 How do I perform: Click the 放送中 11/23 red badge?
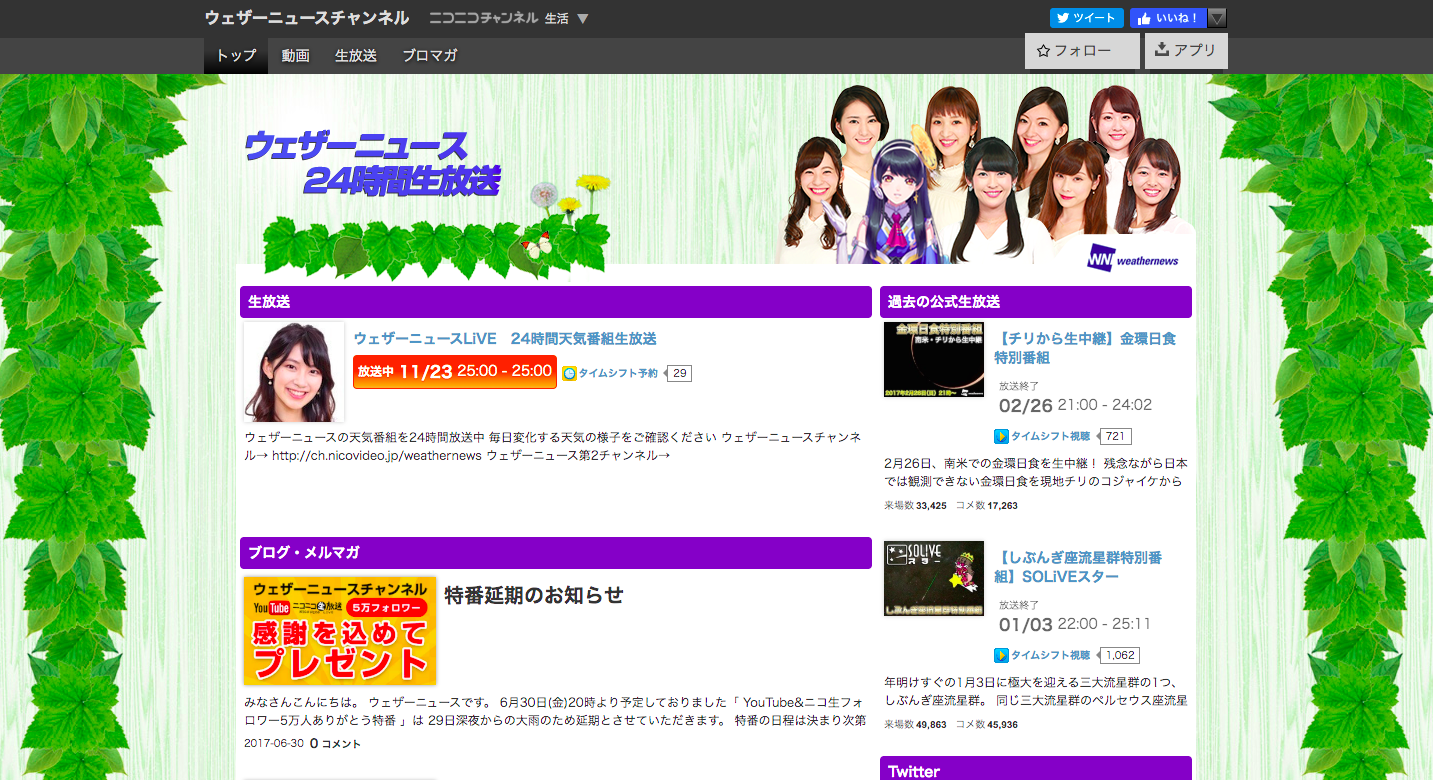455,372
